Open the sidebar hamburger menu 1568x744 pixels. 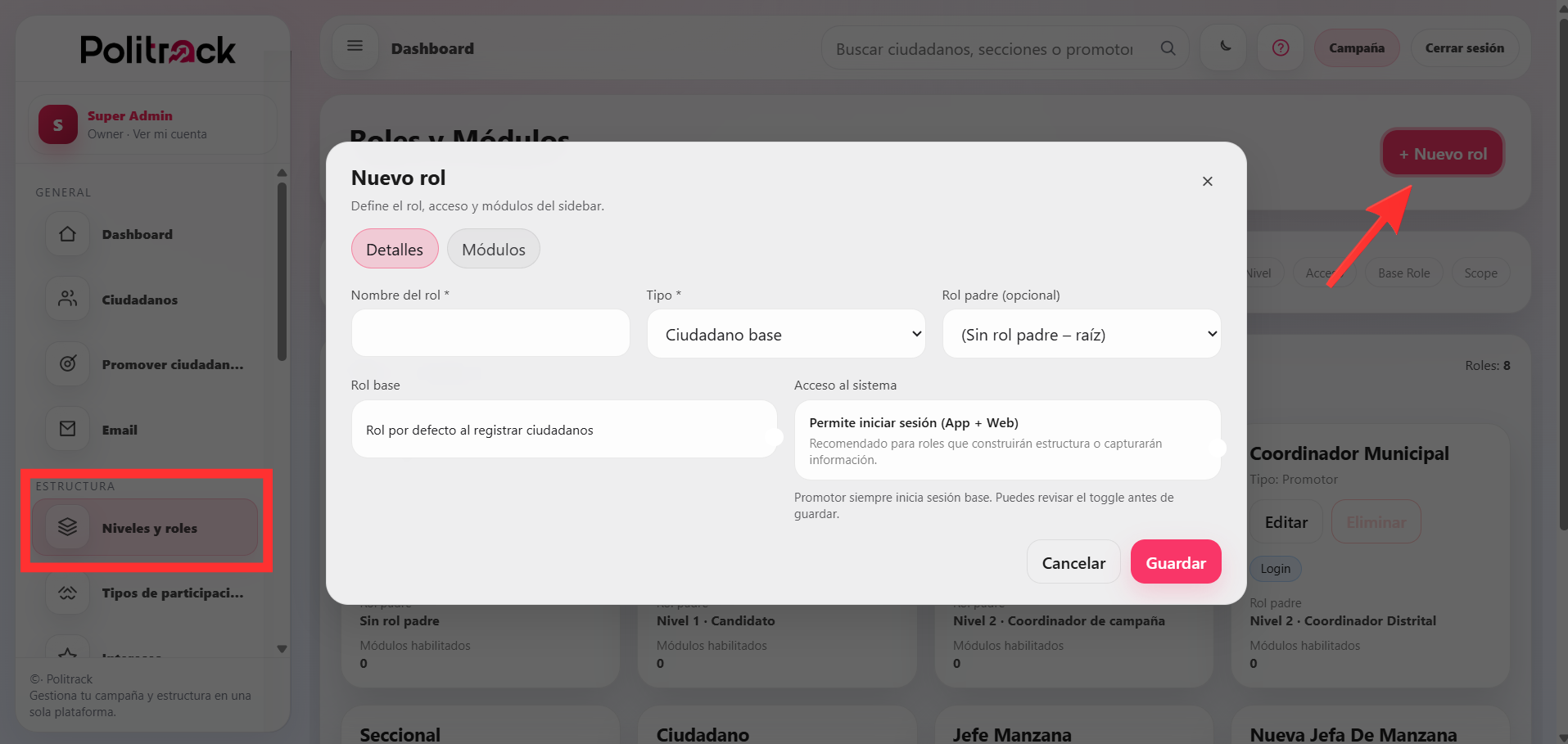(355, 47)
